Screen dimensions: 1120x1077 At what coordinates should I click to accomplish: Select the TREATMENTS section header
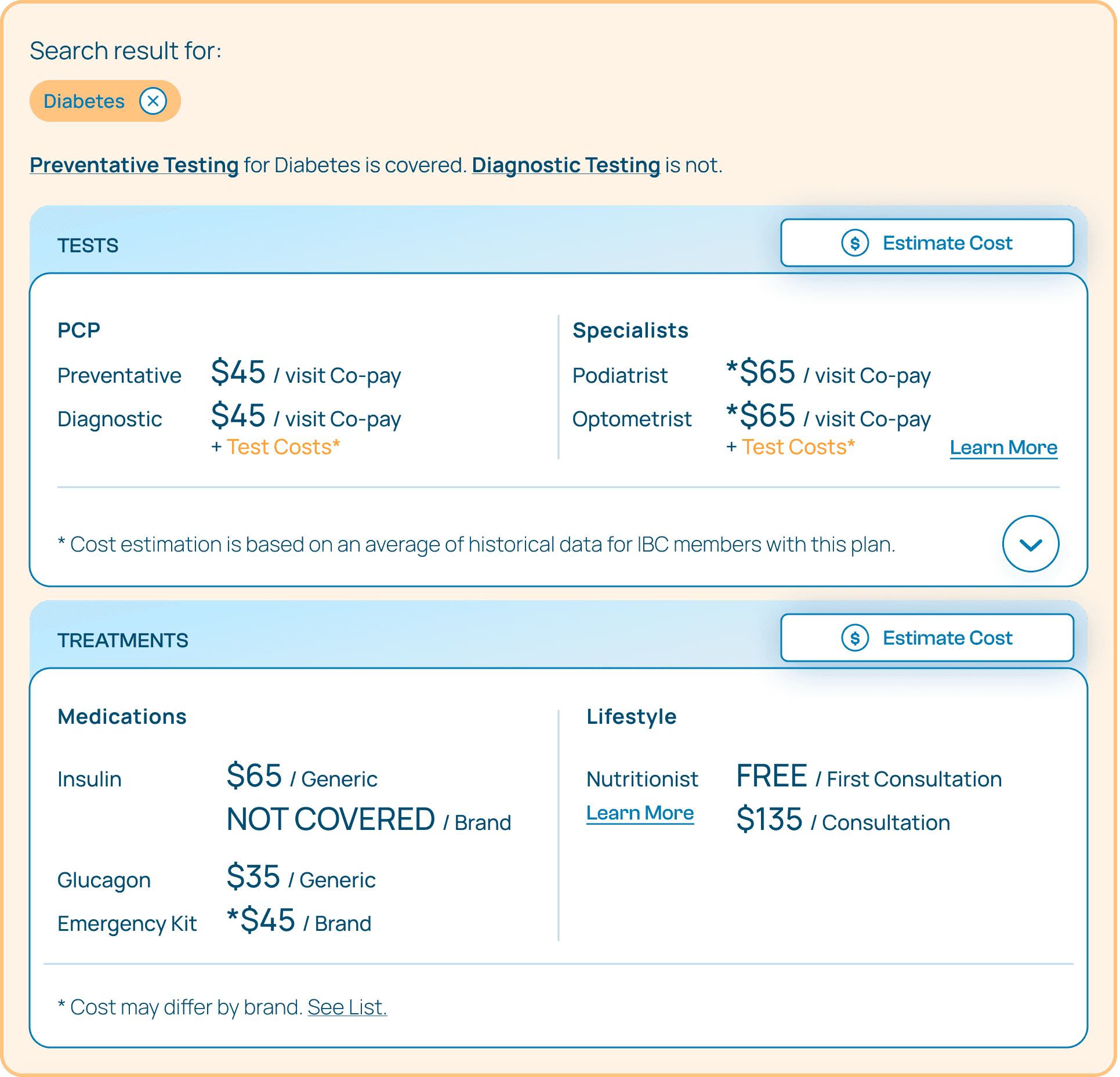pyautogui.click(x=122, y=641)
